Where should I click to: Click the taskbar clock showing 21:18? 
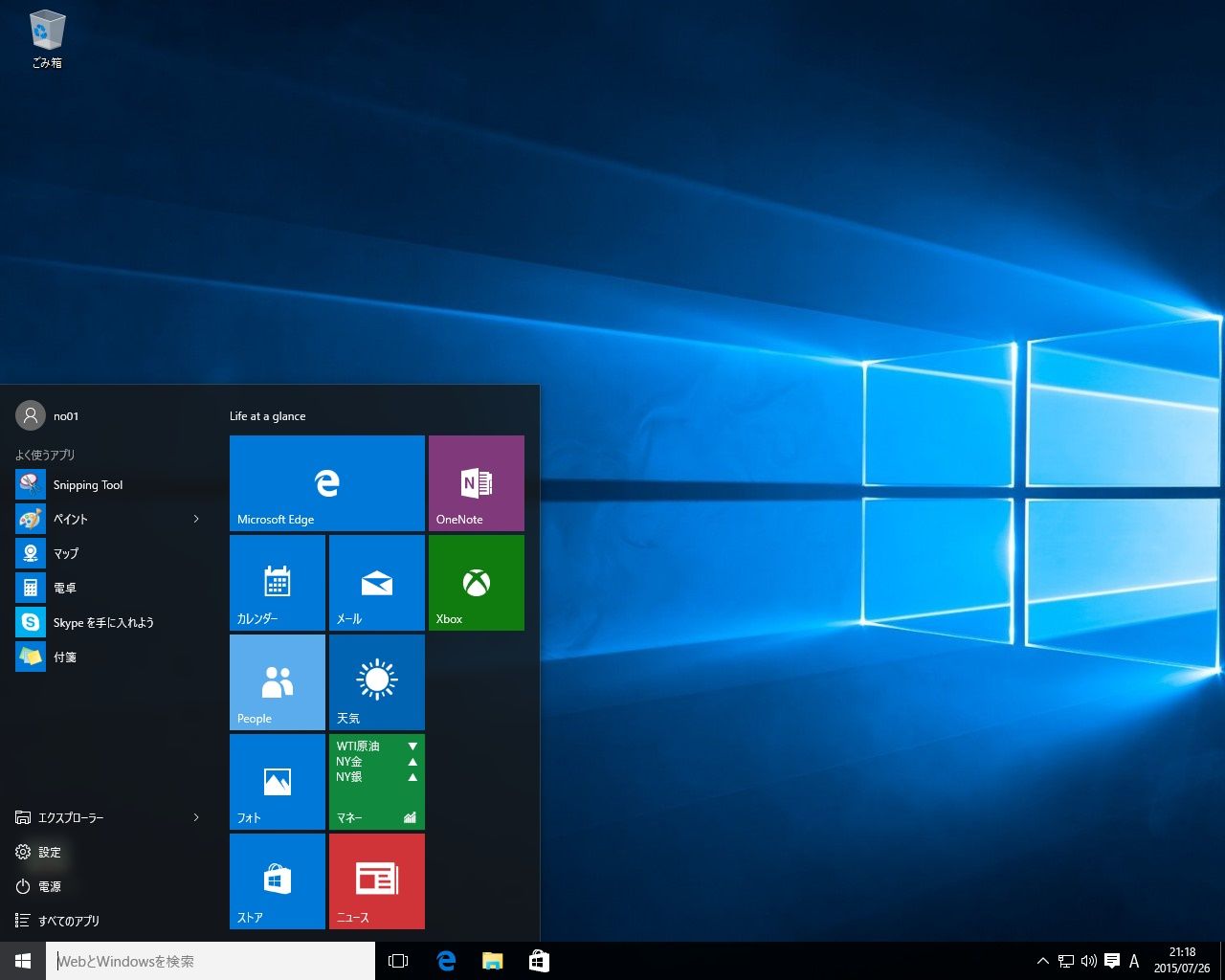pos(1182,960)
